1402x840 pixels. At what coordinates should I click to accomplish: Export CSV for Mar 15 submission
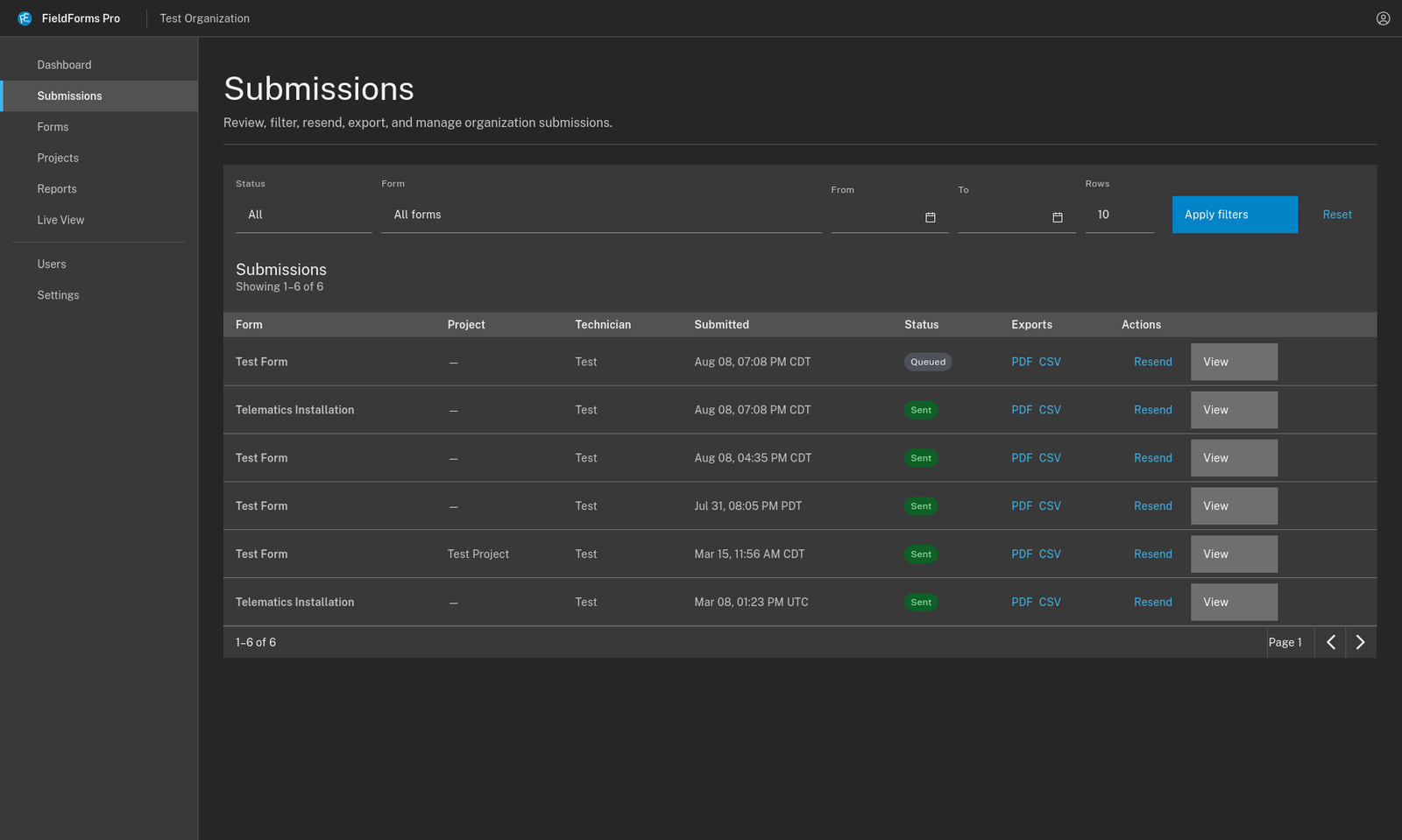click(1050, 554)
